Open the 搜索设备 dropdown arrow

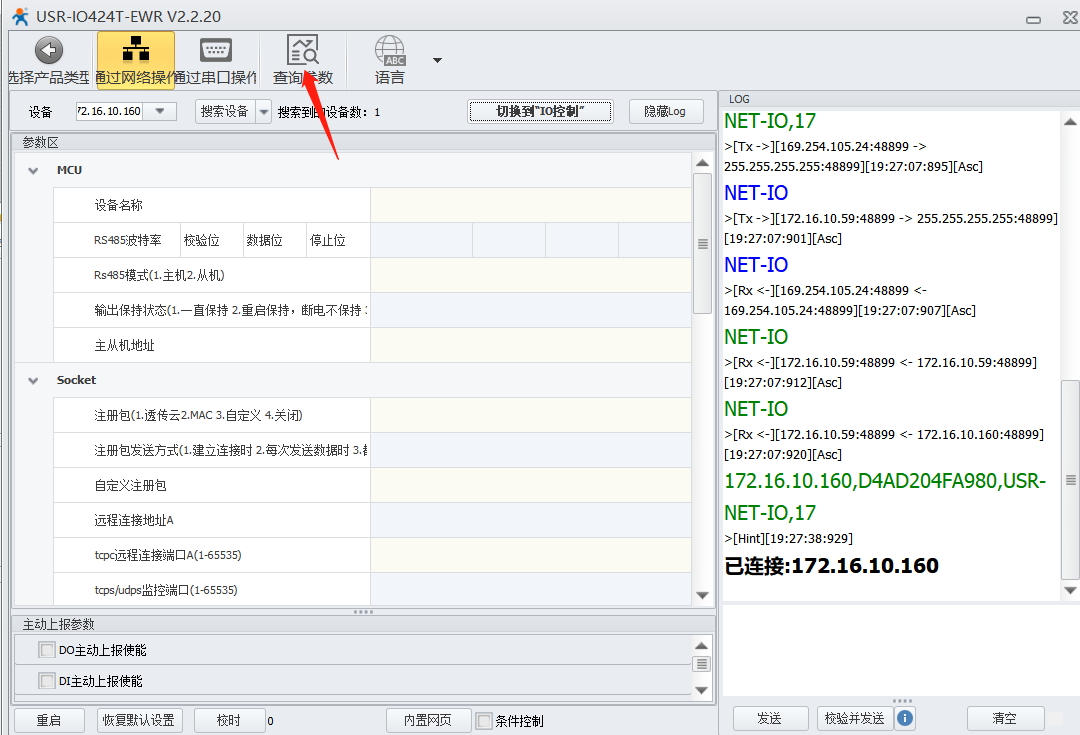[x=264, y=111]
